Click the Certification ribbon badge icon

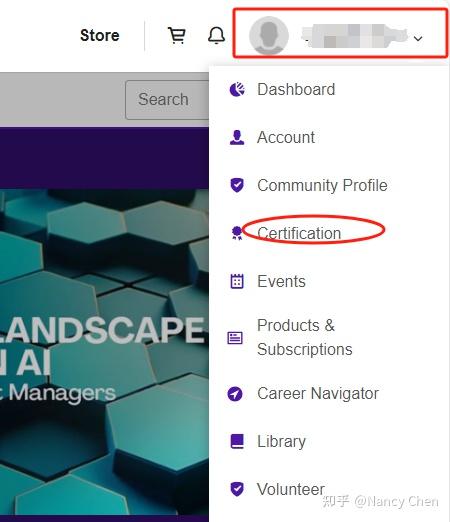pos(237,233)
